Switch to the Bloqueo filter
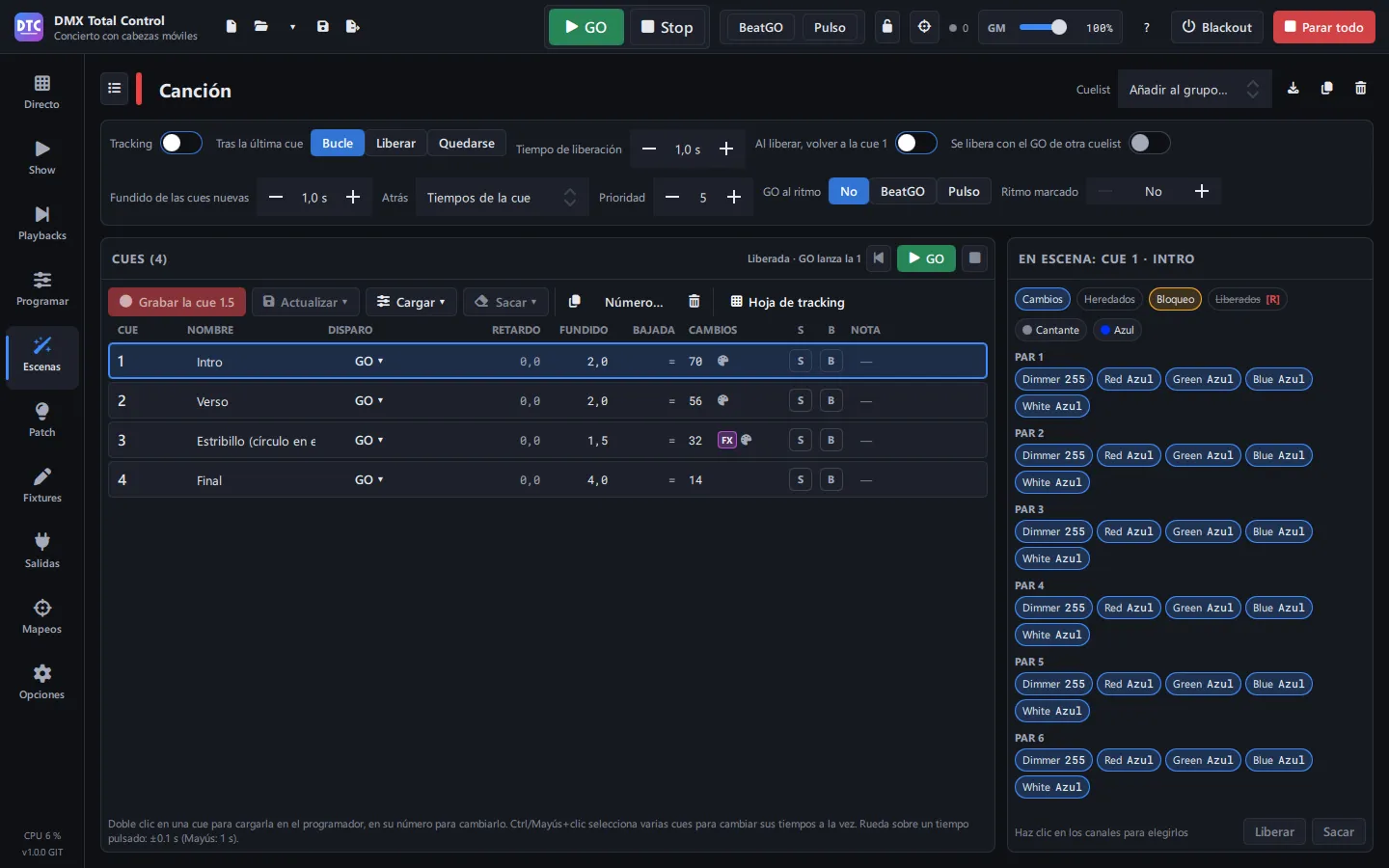 click(x=1175, y=299)
